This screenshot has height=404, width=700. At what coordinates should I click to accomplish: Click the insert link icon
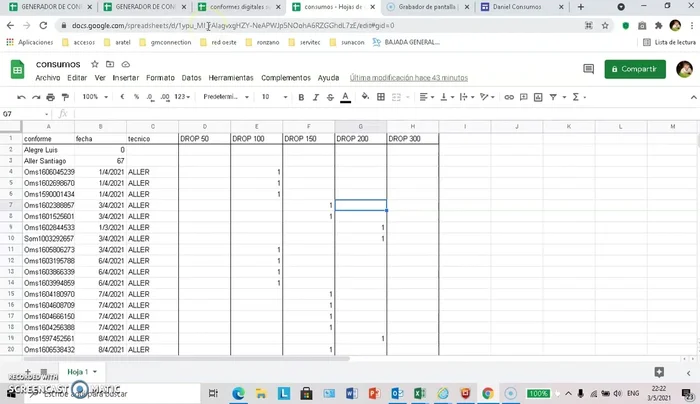[x=509, y=97]
